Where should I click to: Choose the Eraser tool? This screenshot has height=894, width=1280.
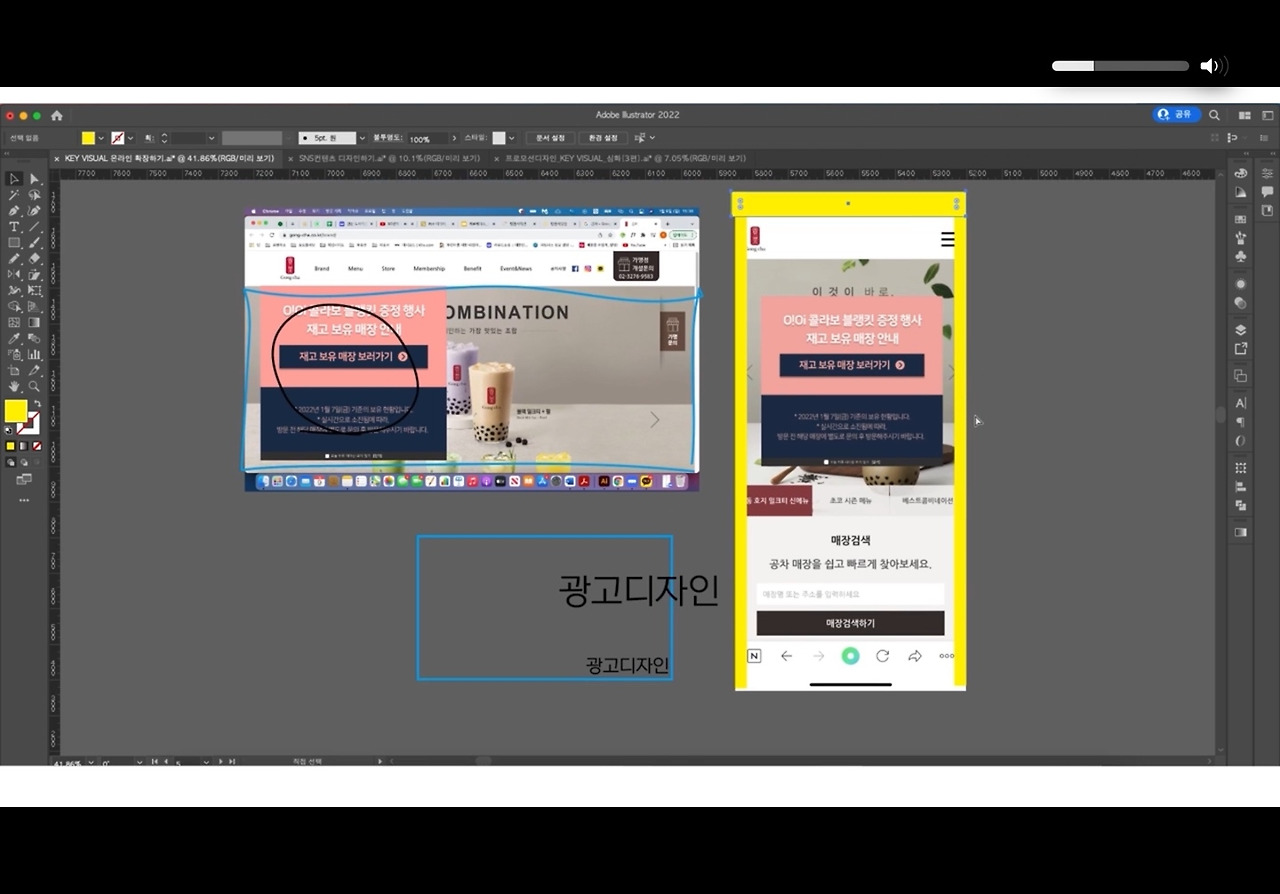pos(34,259)
